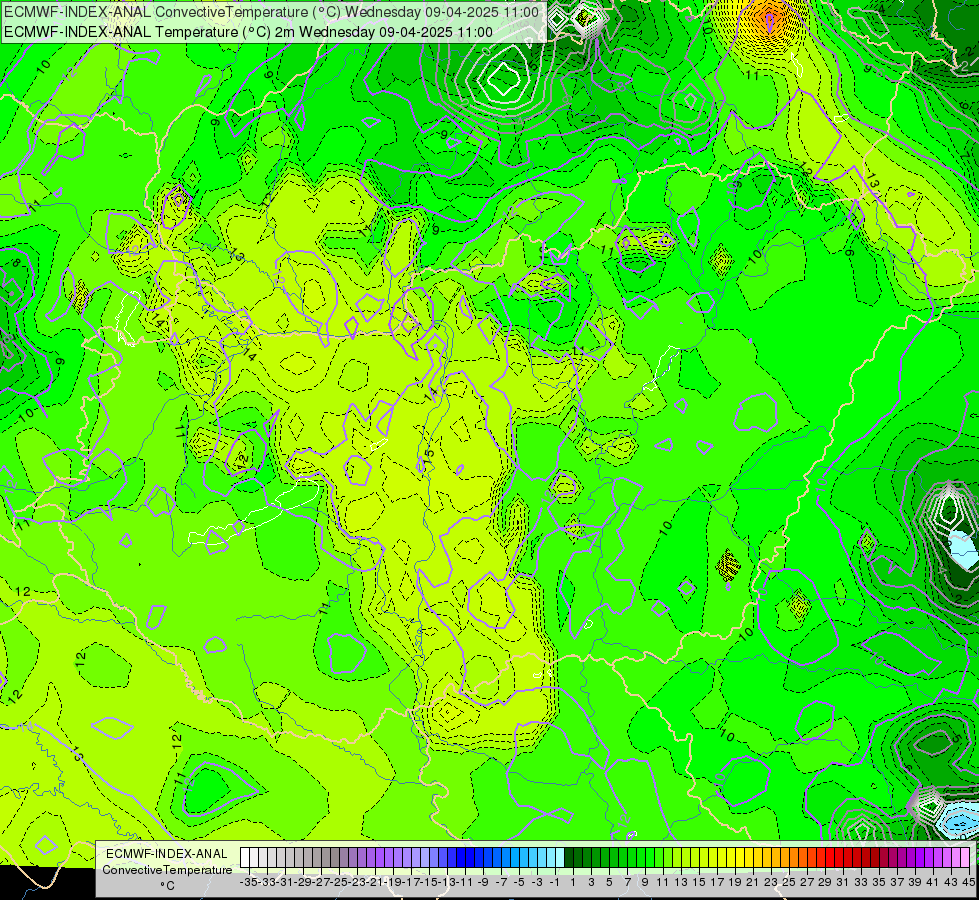Select the pink legend swatch above 45

(x=965, y=857)
